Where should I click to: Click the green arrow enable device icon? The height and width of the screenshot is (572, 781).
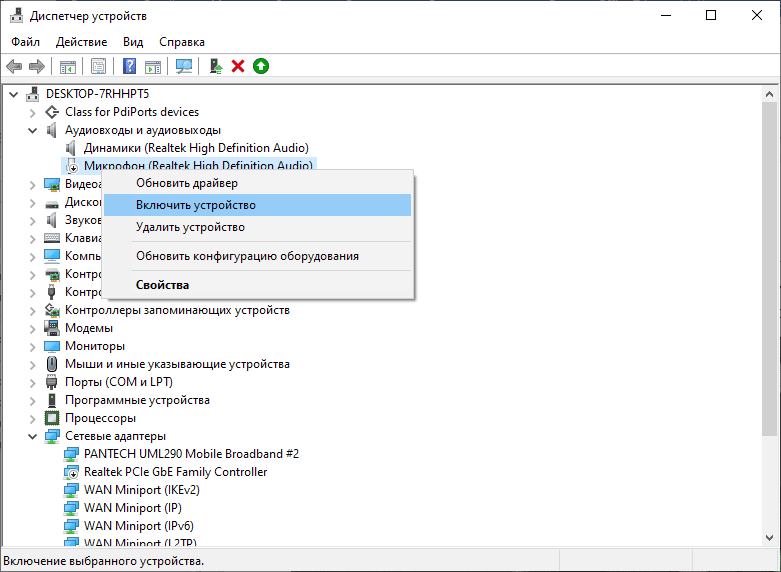click(261, 66)
